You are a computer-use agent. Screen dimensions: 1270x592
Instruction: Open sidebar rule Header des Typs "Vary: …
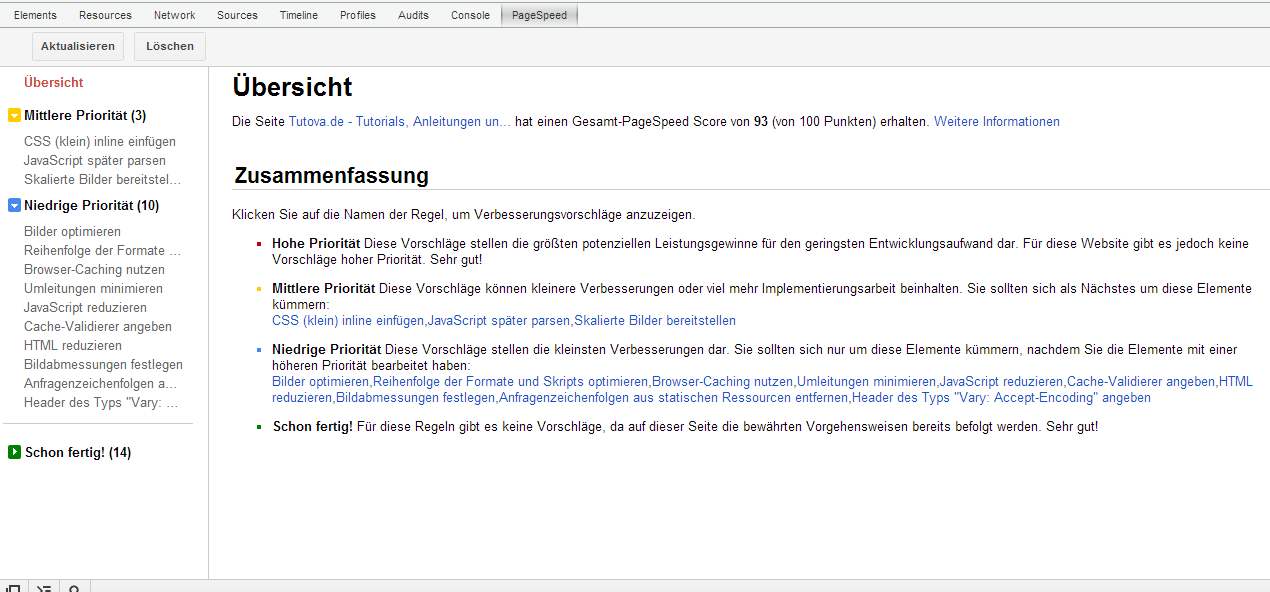click(102, 402)
